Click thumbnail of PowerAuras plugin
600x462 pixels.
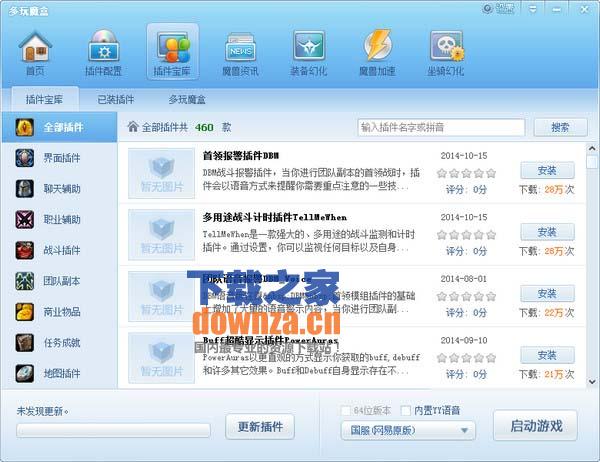click(x=161, y=358)
